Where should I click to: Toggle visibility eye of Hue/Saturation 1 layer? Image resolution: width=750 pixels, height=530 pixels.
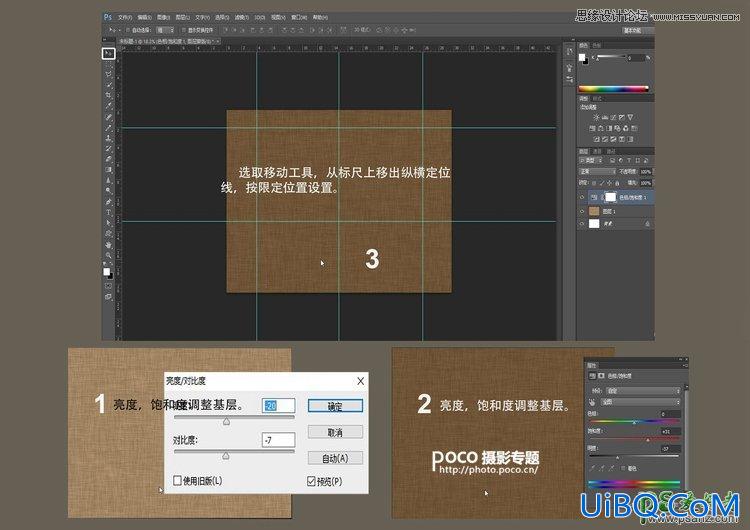(x=582, y=197)
